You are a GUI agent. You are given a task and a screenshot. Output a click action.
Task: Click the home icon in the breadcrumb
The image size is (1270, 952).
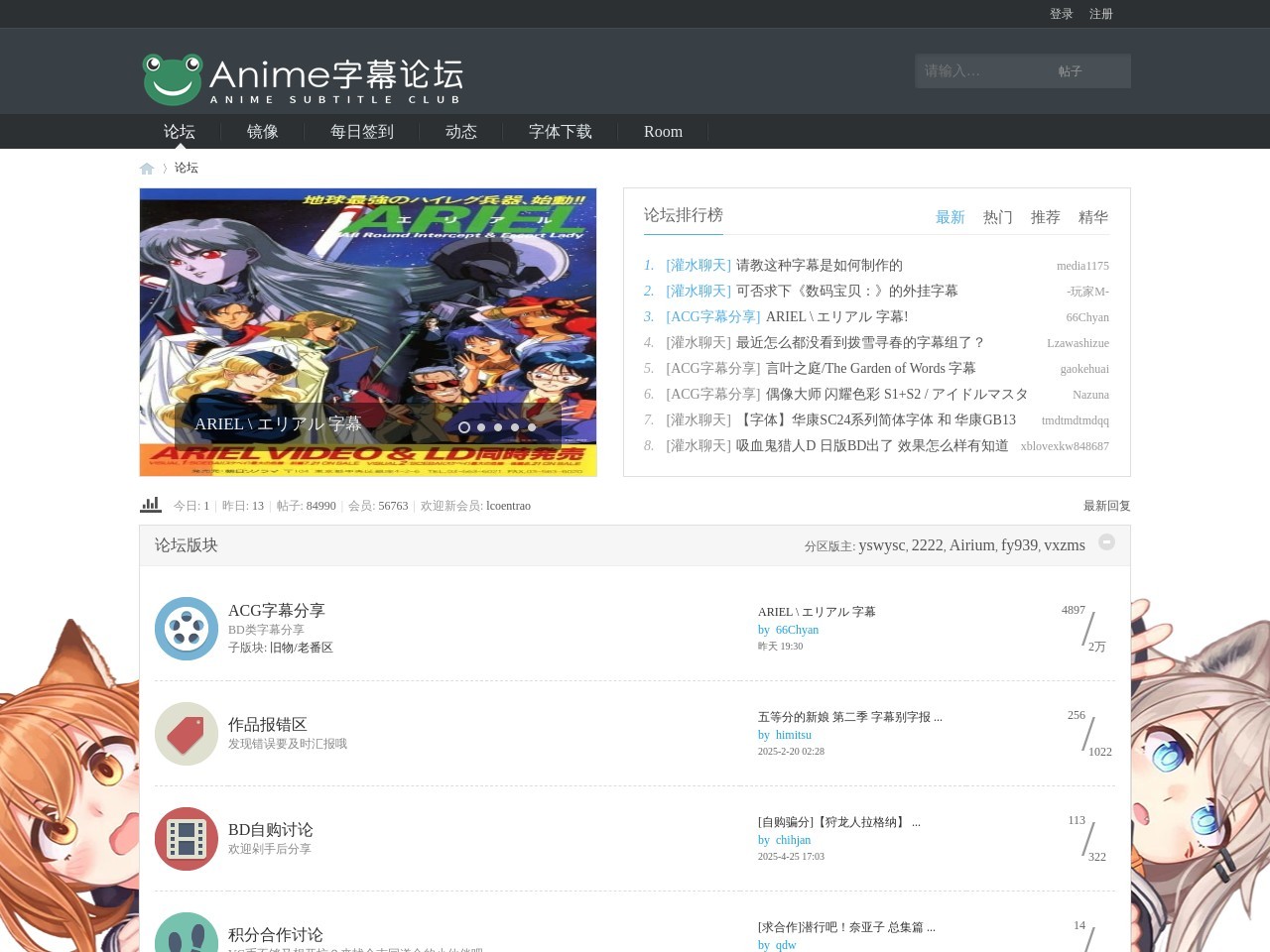(147, 169)
